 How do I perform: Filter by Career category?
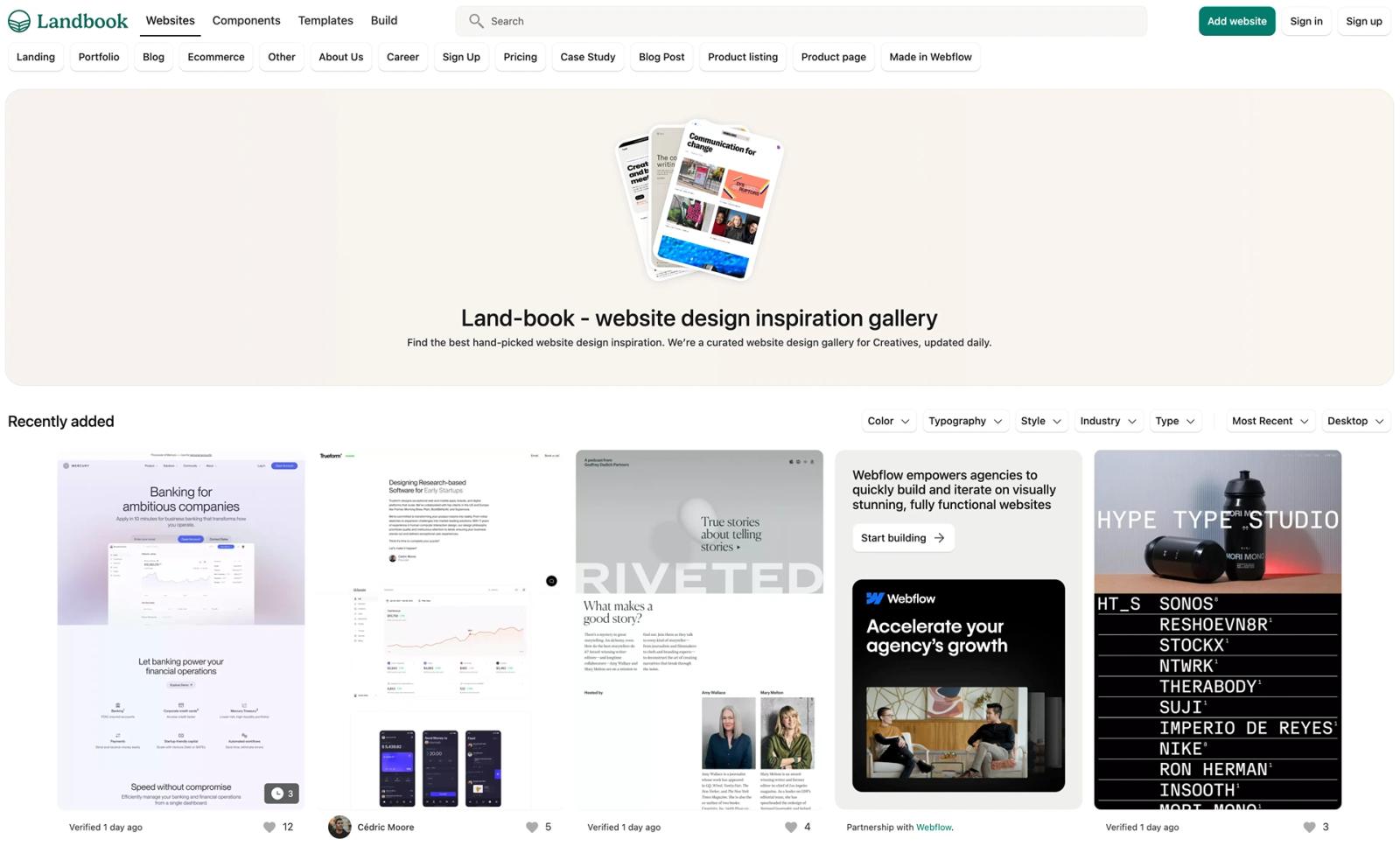pos(402,57)
